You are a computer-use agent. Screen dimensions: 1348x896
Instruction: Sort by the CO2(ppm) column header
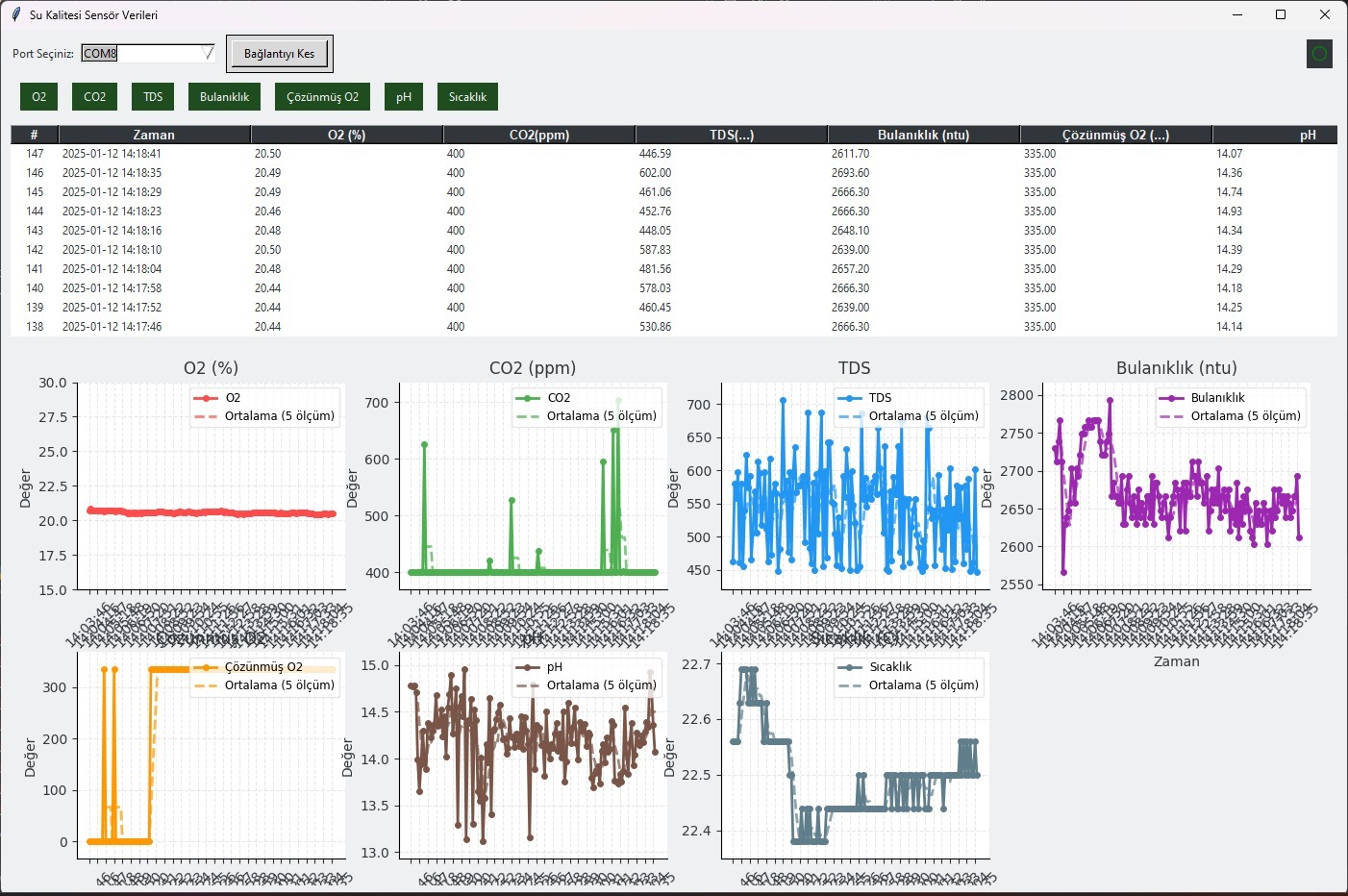coord(539,135)
